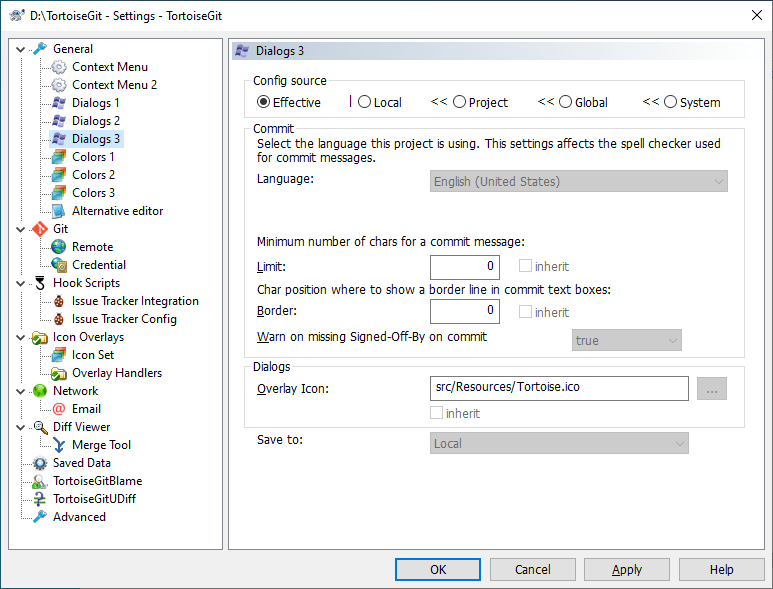Go to the Advanced settings page
The height and width of the screenshot is (589, 773).
[x=79, y=517]
